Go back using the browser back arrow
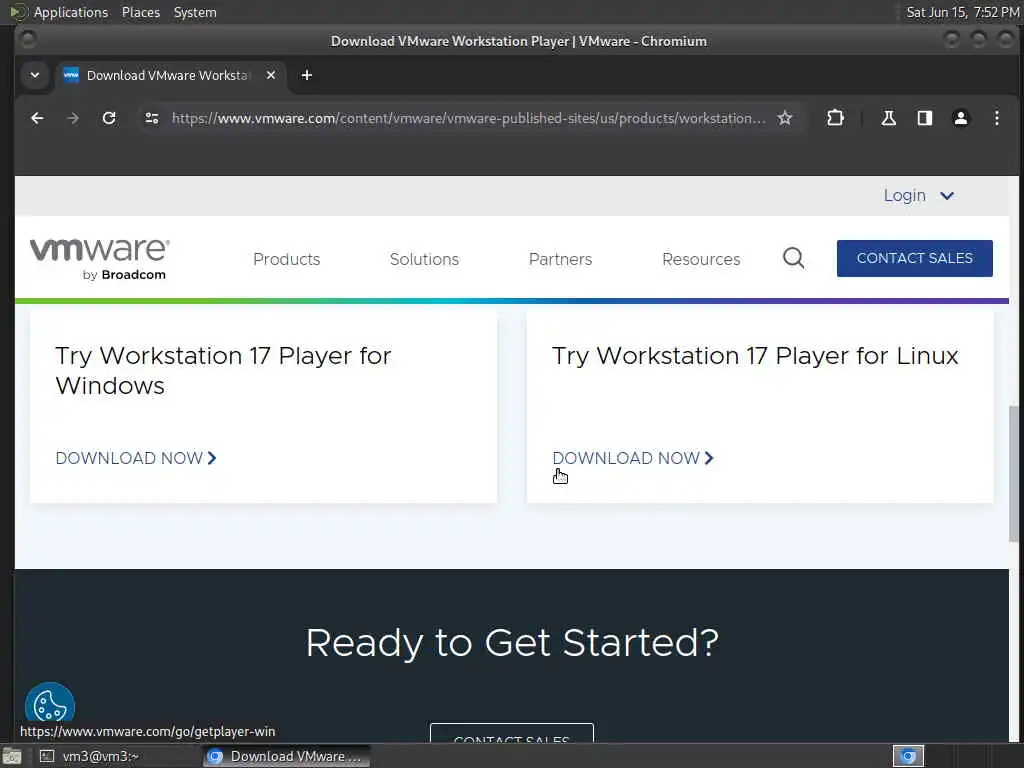The height and width of the screenshot is (768, 1024). [x=37, y=118]
